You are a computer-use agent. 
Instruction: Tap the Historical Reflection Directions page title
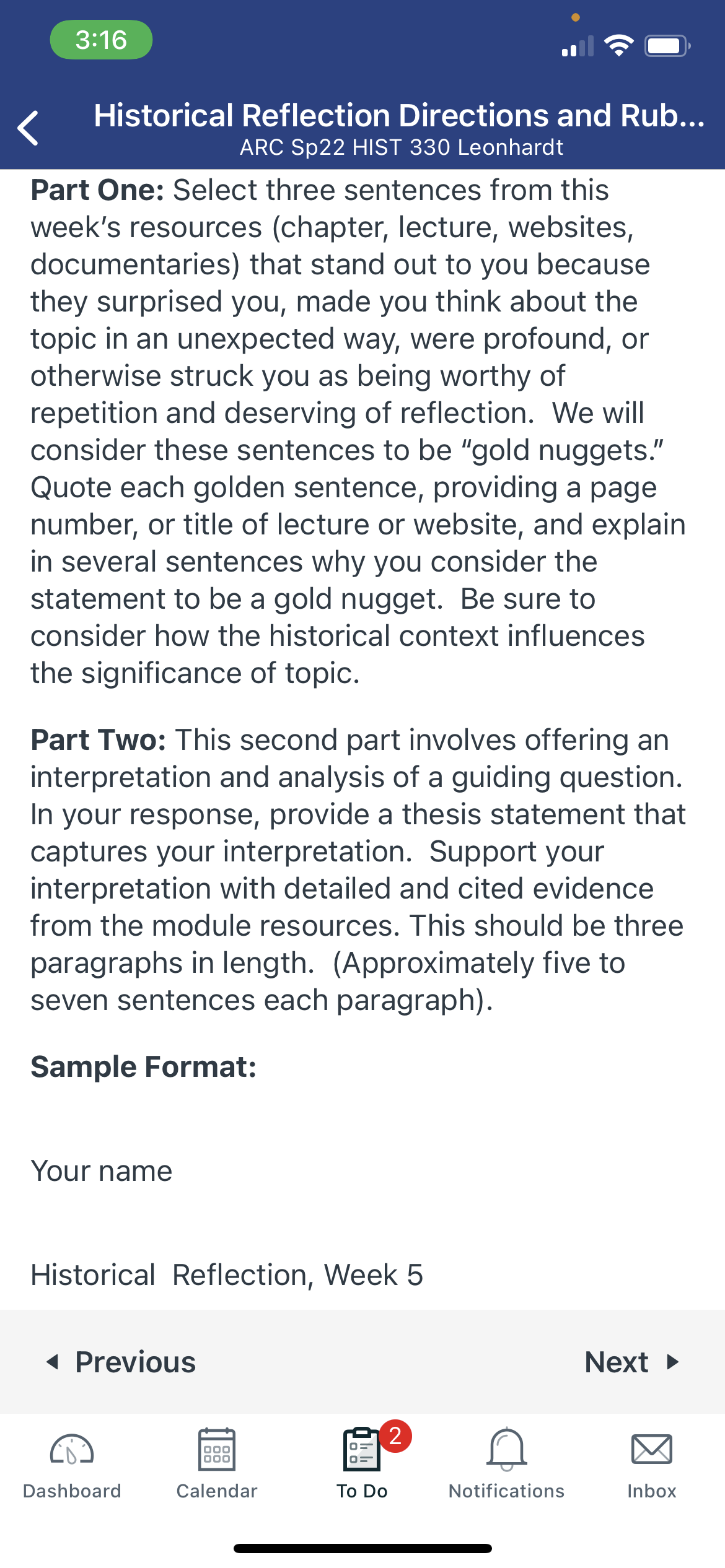(x=400, y=115)
